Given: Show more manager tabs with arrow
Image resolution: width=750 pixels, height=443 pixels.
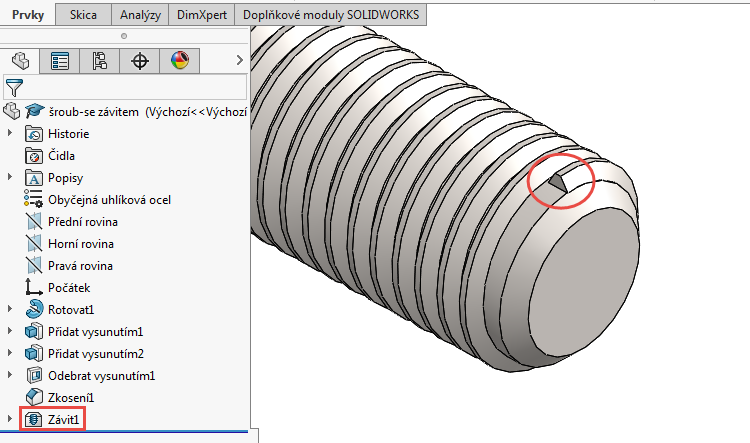Looking at the screenshot, I should tap(240, 60).
